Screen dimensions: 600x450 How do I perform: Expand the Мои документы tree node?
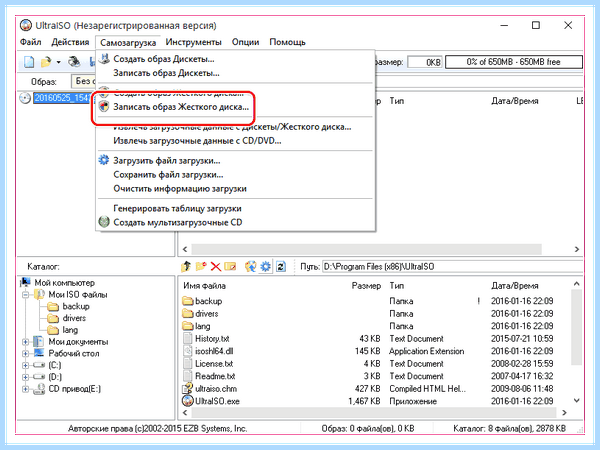click(26, 342)
